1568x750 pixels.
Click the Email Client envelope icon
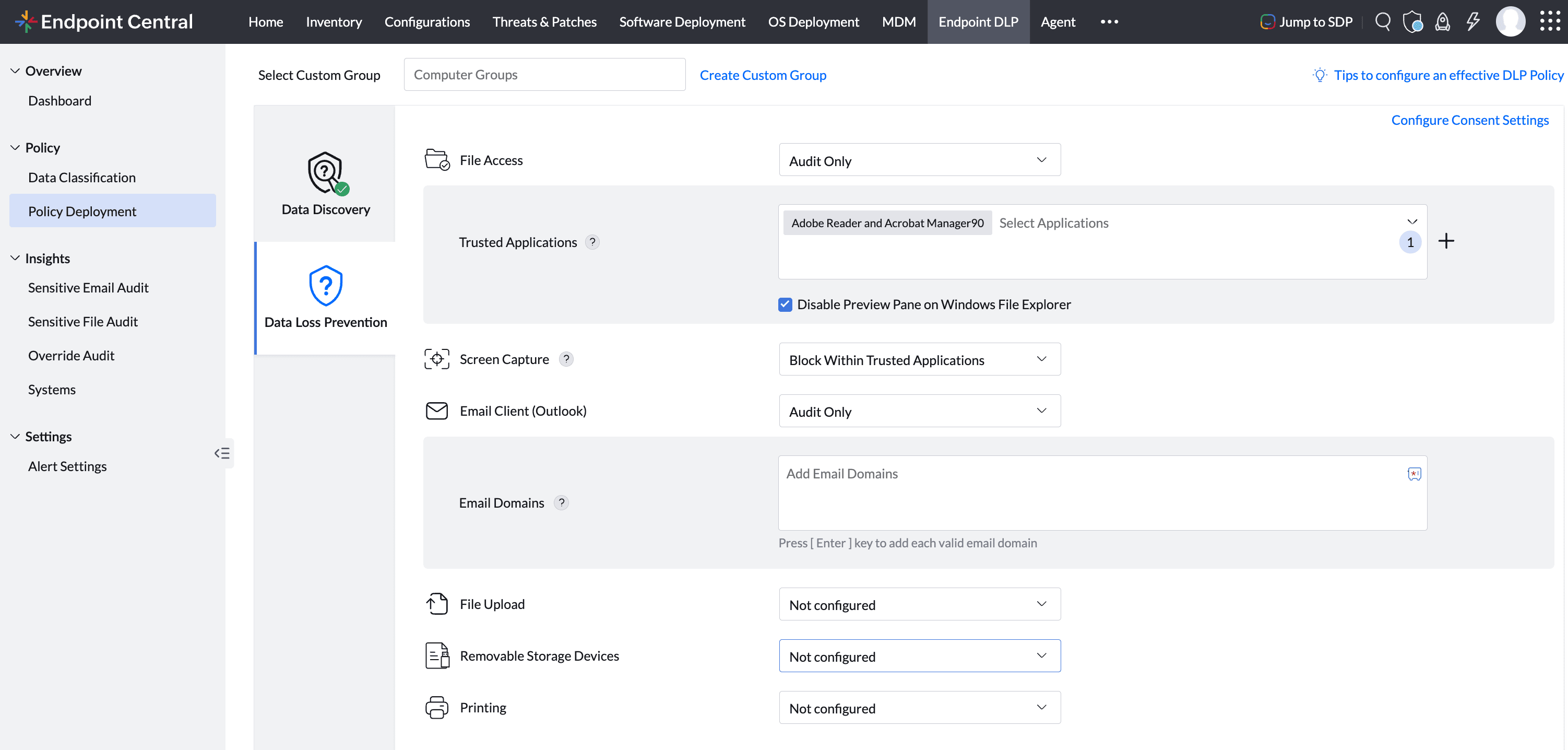pyautogui.click(x=436, y=411)
